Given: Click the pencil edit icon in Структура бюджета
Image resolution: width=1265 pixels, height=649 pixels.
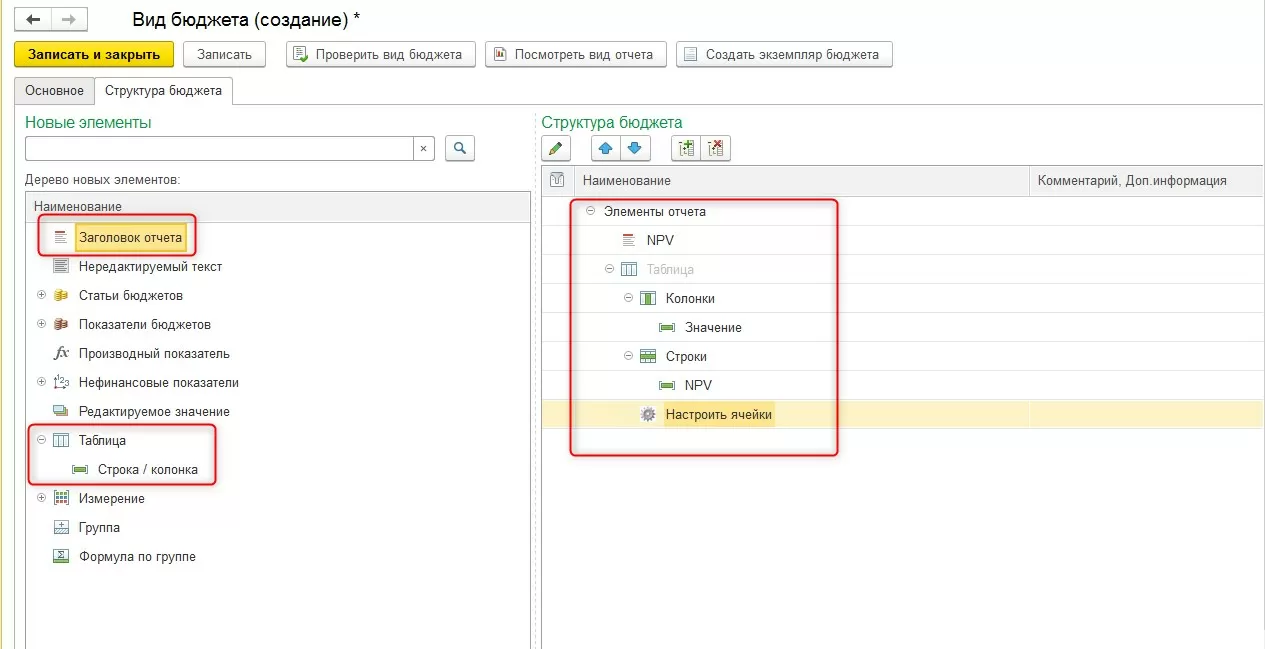Looking at the screenshot, I should (556, 149).
